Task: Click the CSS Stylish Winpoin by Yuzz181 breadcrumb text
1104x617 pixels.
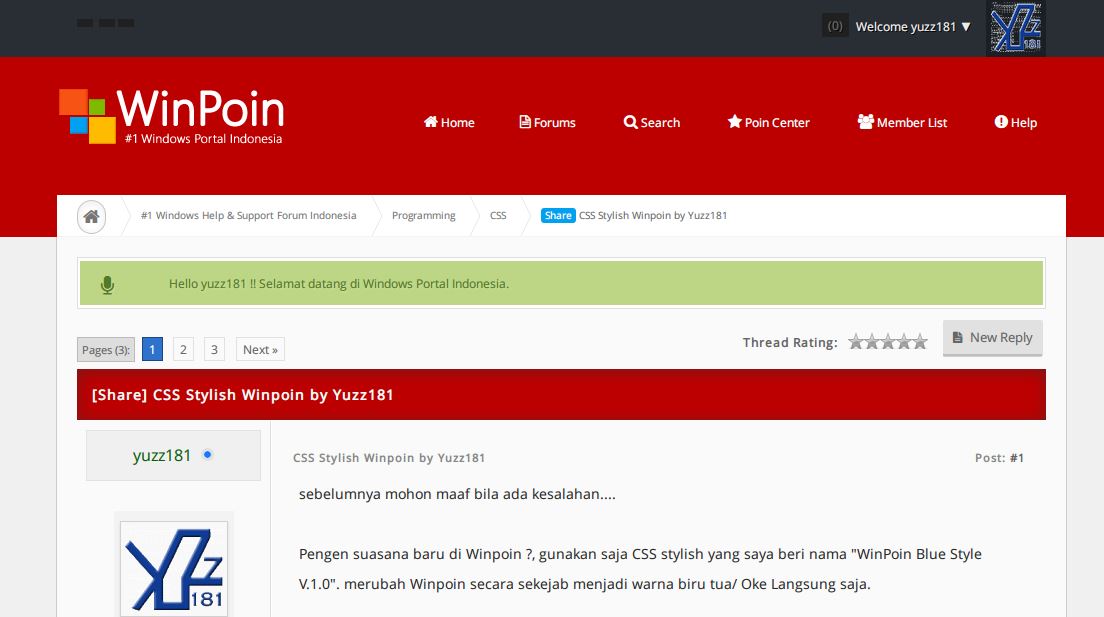Action: (653, 216)
